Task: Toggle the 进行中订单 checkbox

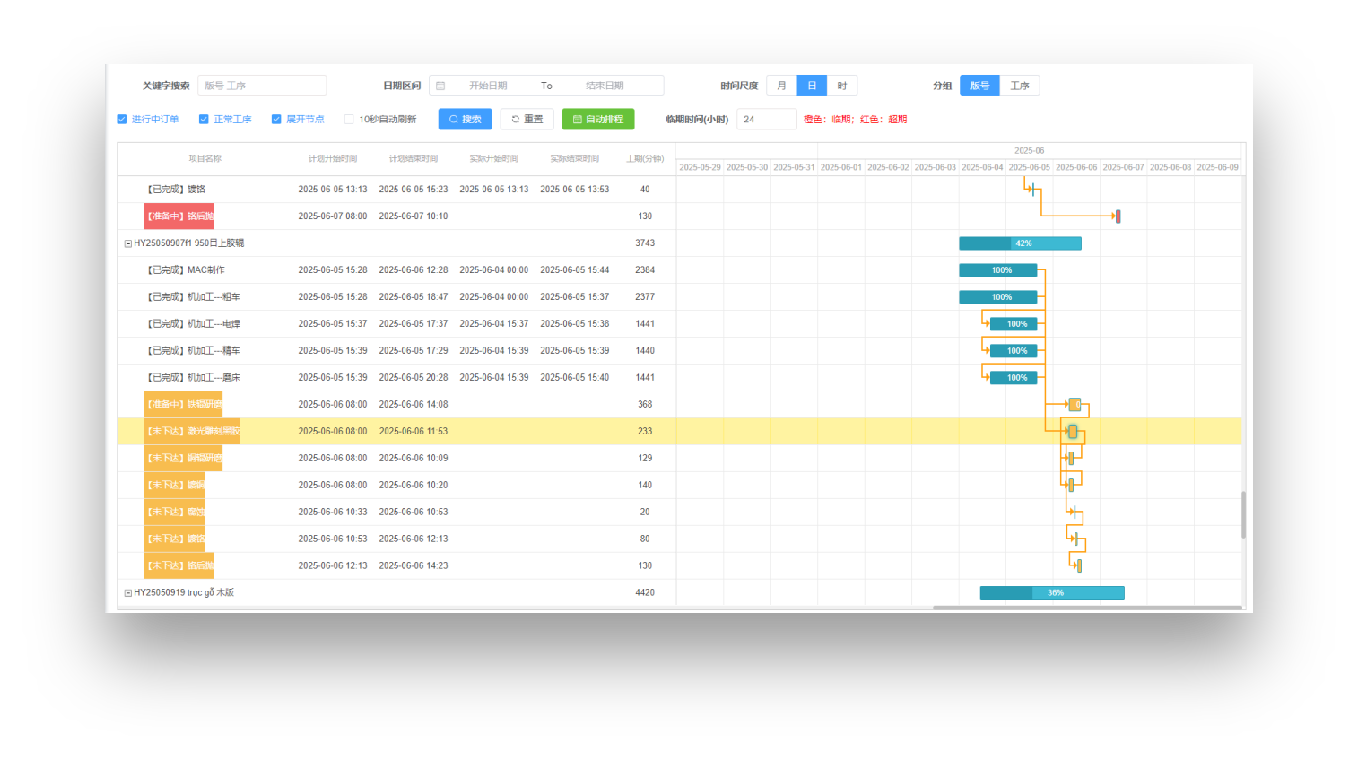Action: [x=123, y=119]
